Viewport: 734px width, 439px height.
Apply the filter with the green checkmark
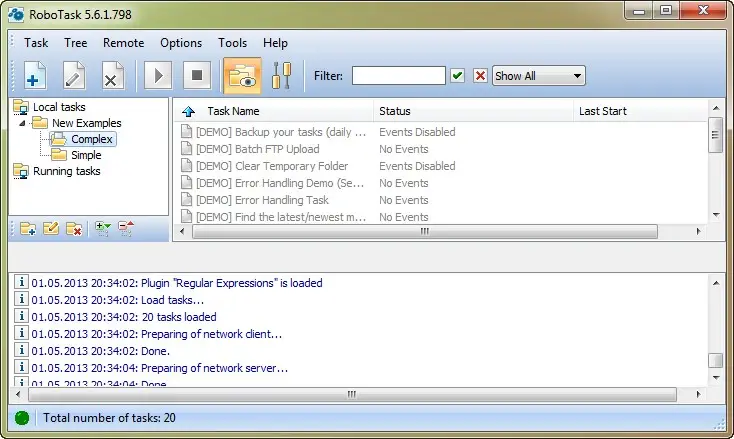tap(457, 75)
